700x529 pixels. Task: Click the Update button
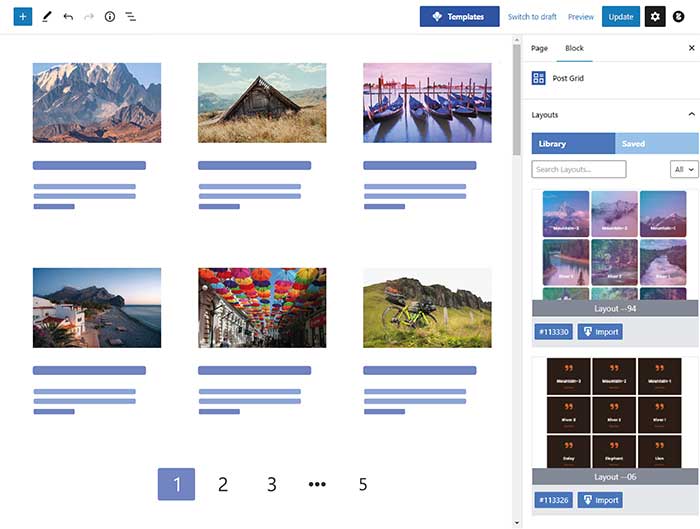(x=620, y=17)
